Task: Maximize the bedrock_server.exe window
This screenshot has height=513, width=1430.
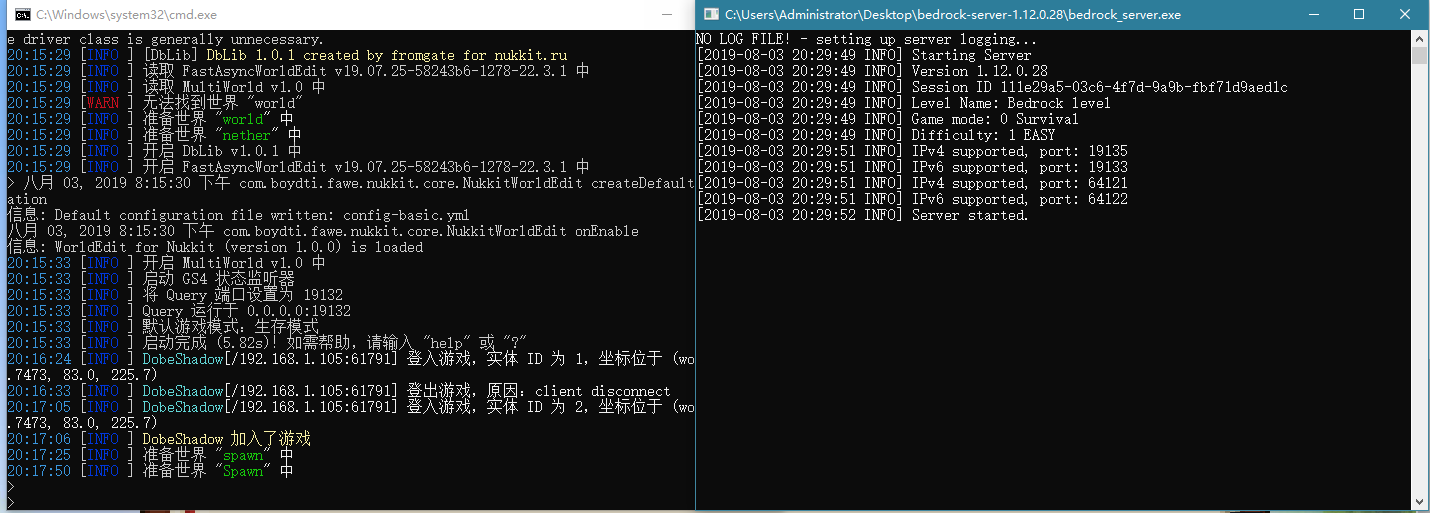Action: 1358,15
